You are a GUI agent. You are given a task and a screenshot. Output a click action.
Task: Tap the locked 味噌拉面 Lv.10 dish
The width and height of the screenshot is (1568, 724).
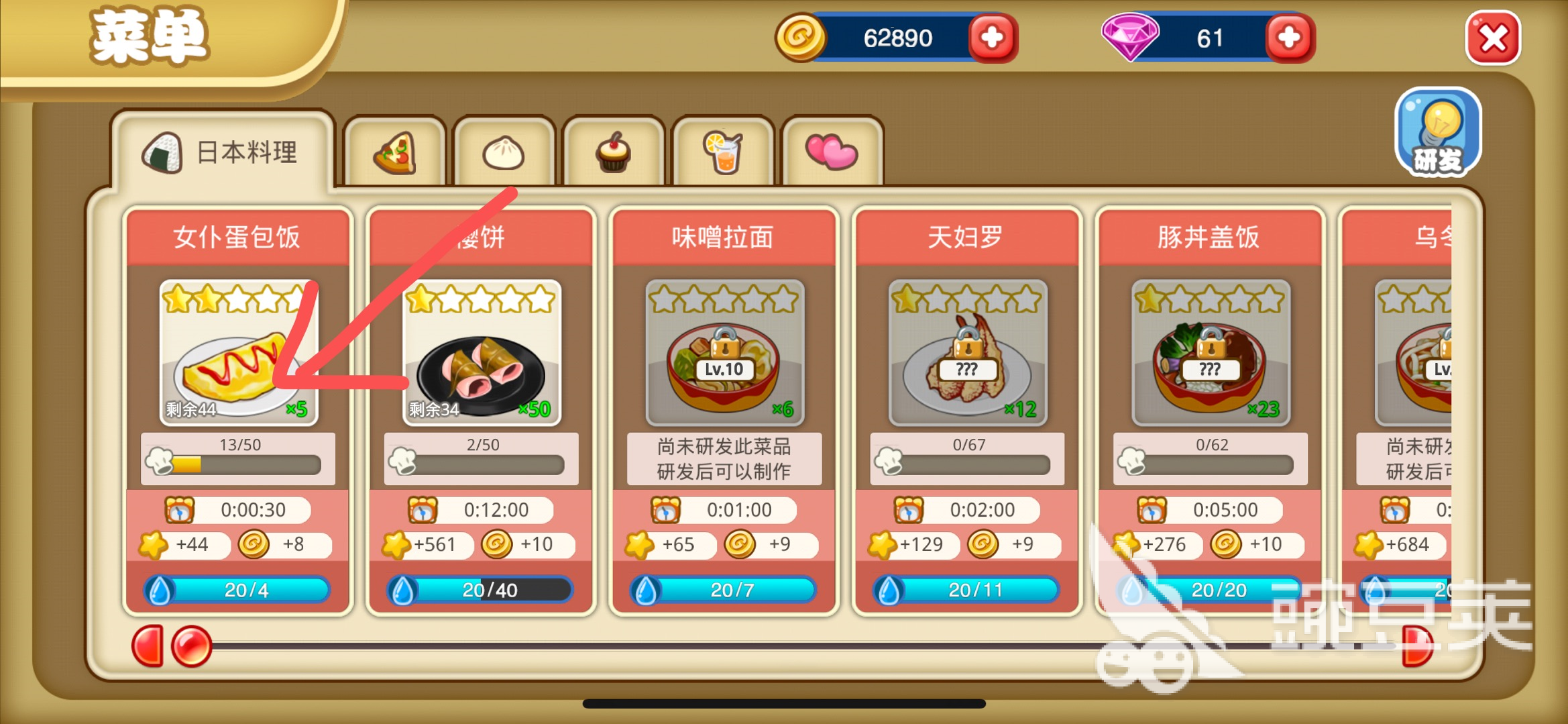(724, 352)
